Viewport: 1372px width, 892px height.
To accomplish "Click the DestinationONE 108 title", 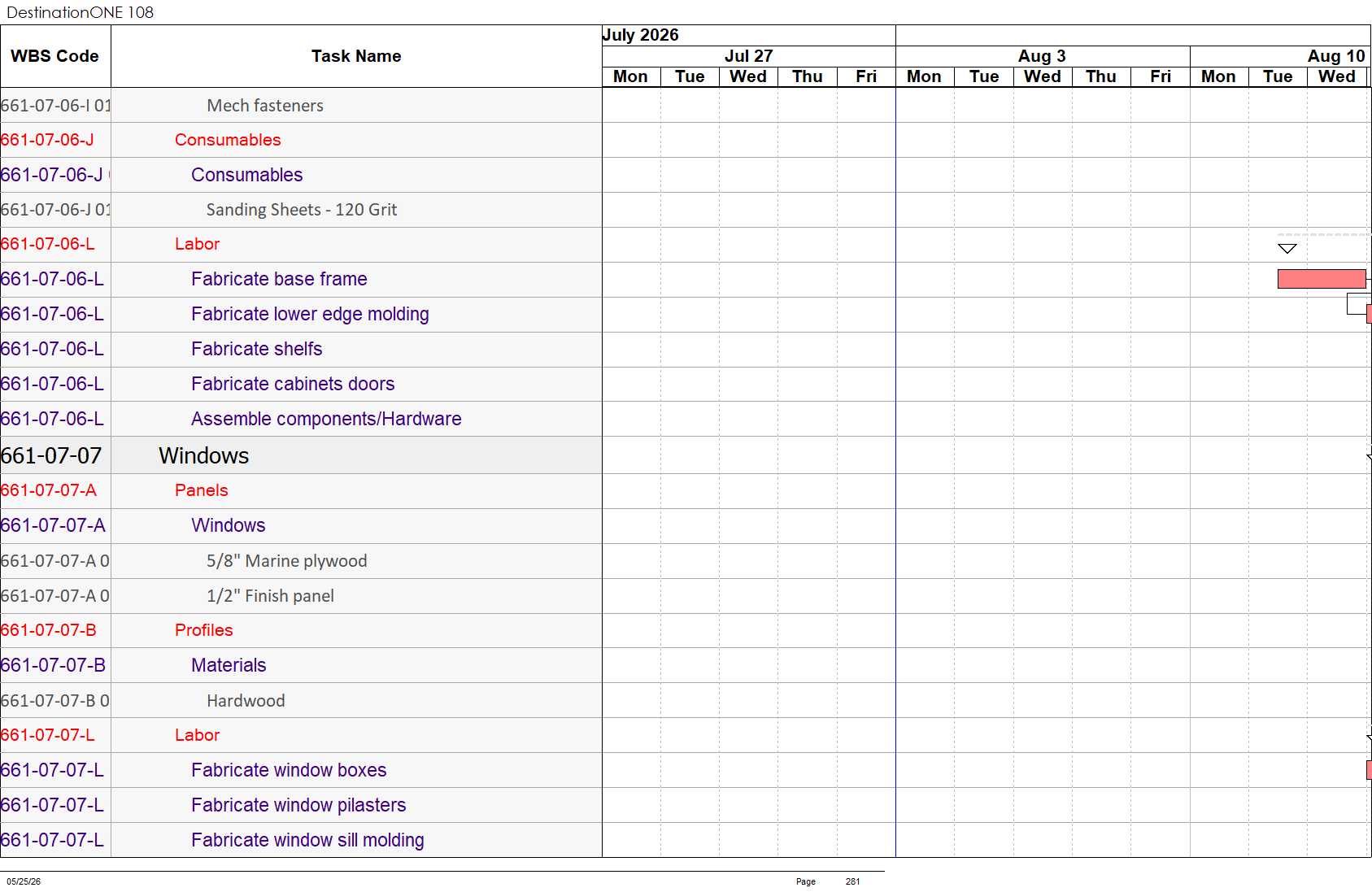I will (x=80, y=12).
